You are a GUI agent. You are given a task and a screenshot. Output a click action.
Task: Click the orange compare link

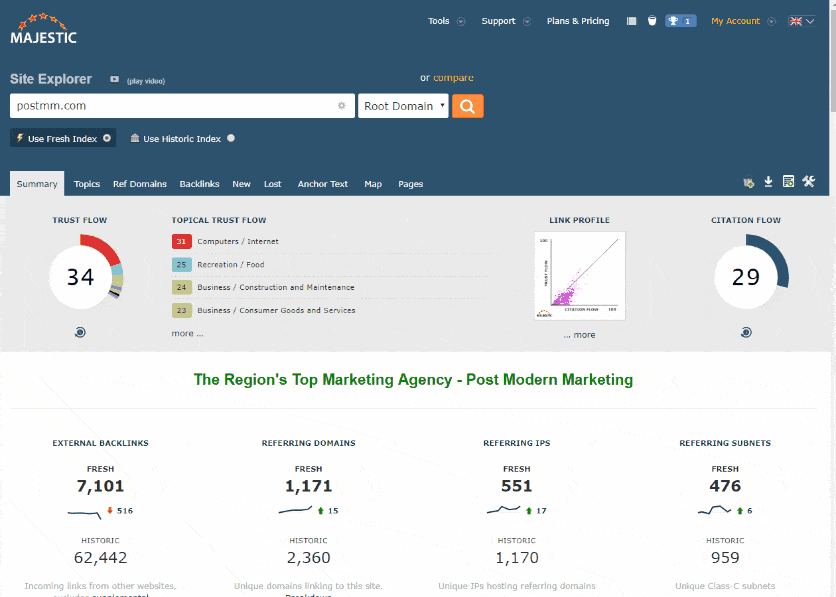(x=453, y=78)
